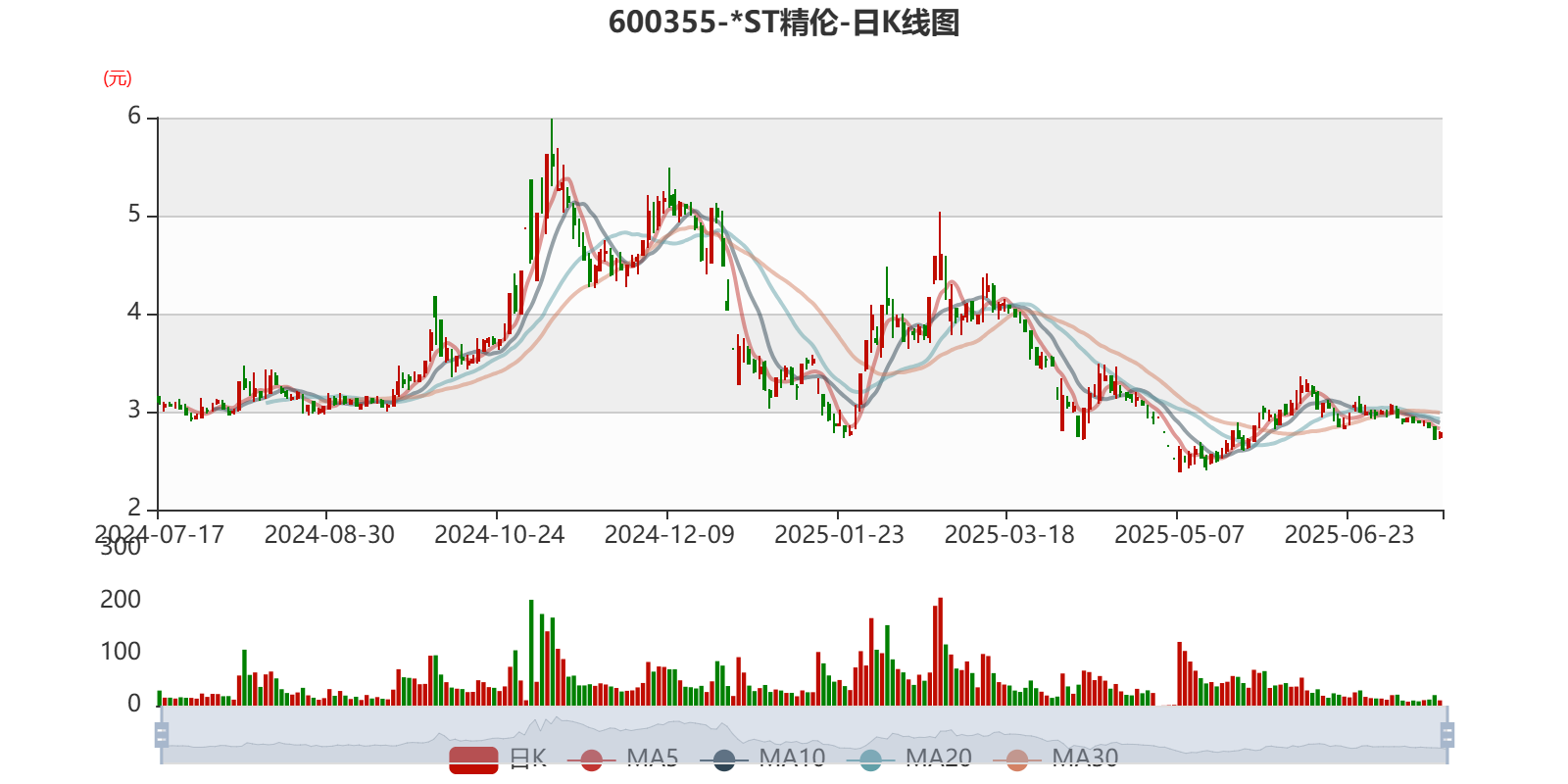Click the volume axis label 200
The width and height of the screenshot is (1568, 784).
click(121, 600)
